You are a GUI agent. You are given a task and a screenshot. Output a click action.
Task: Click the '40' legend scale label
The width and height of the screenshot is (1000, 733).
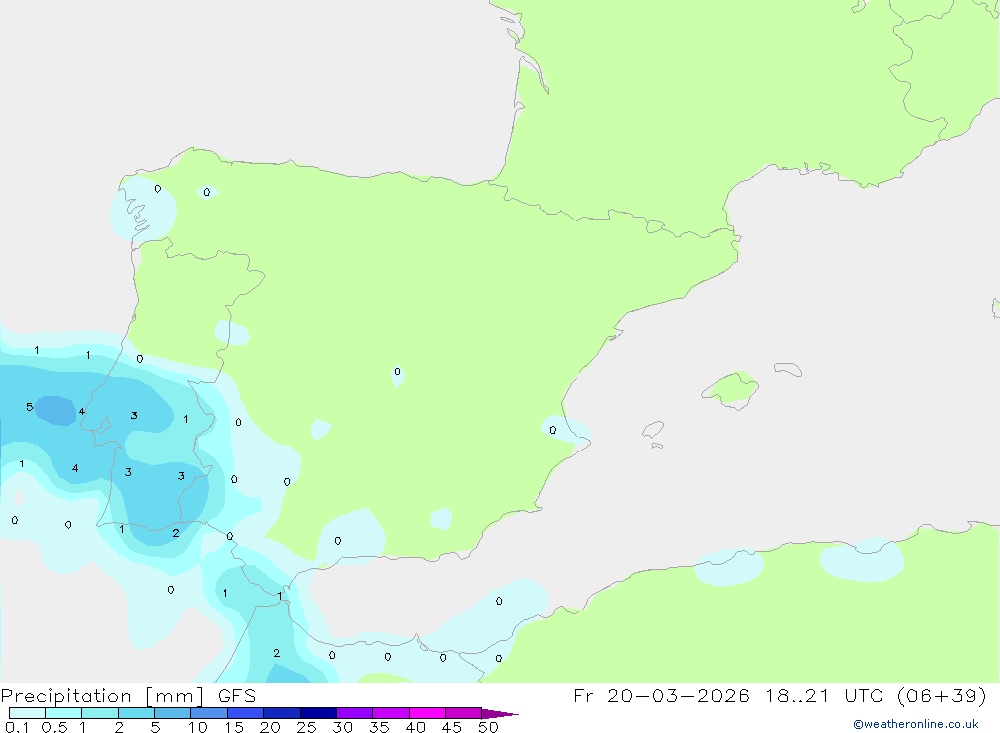(x=416, y=727)
